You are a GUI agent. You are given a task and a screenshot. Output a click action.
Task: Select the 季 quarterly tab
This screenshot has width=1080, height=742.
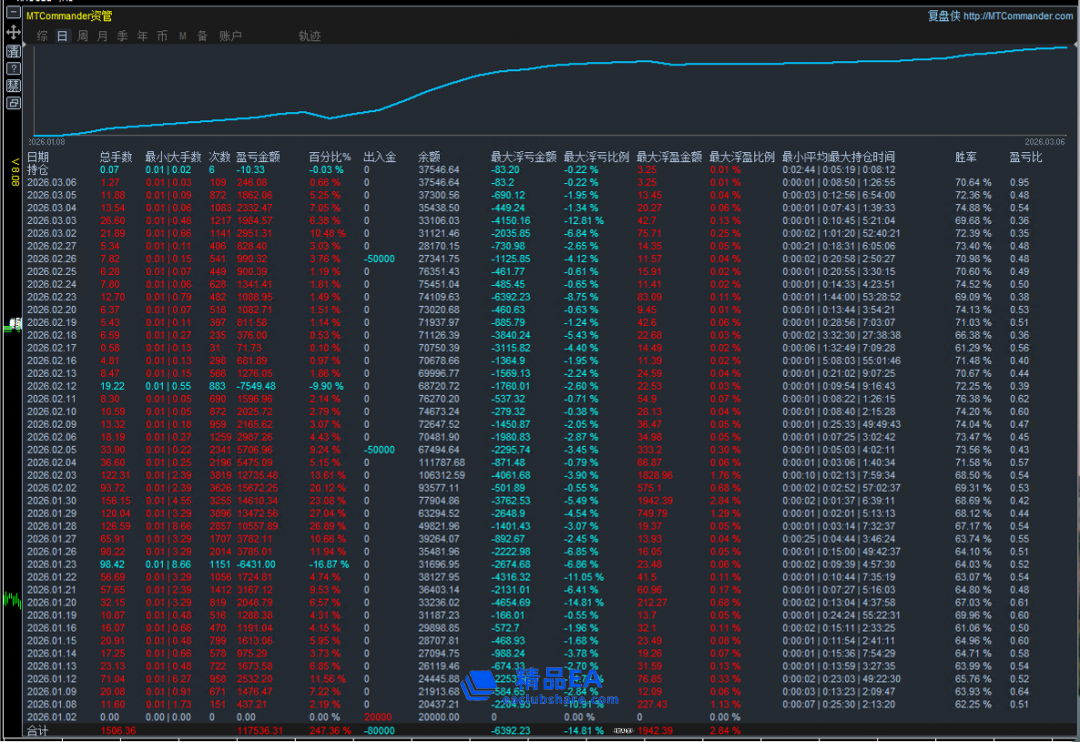tap(122, 36)
